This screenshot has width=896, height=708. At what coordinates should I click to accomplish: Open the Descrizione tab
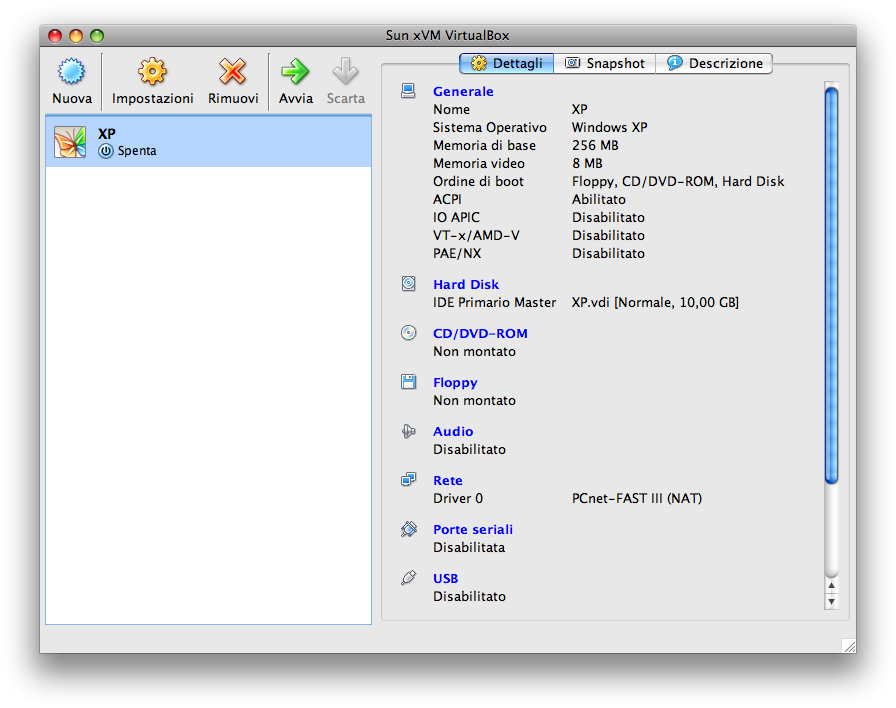point(714,63)
